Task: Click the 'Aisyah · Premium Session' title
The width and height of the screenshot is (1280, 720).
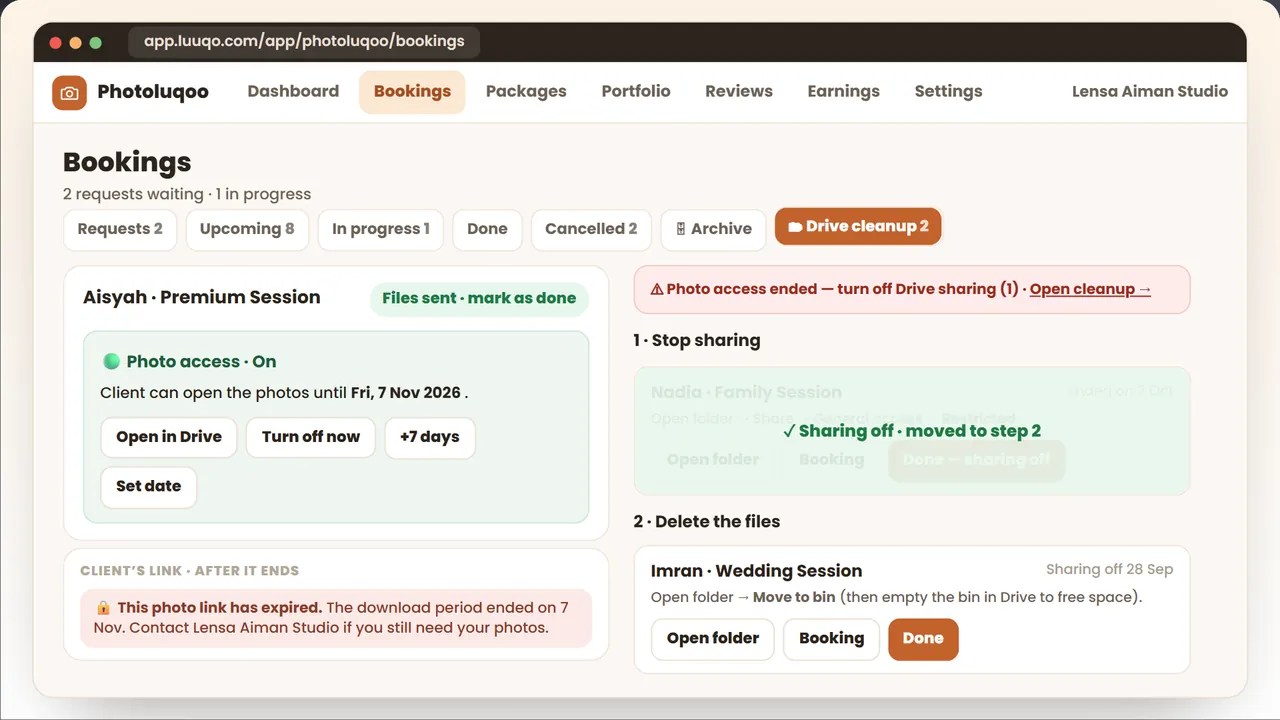Action: (x=202, y=297)
